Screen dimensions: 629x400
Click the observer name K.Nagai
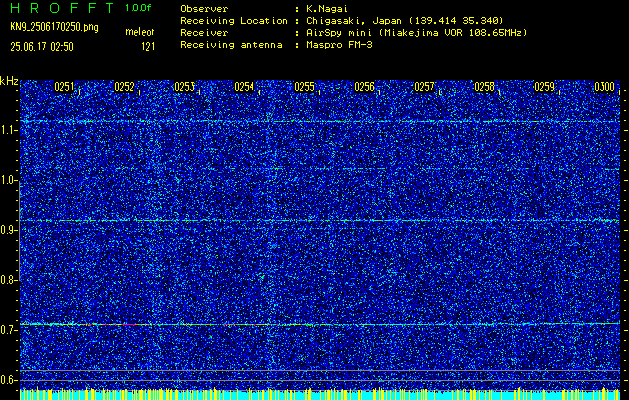coord(327,9)
